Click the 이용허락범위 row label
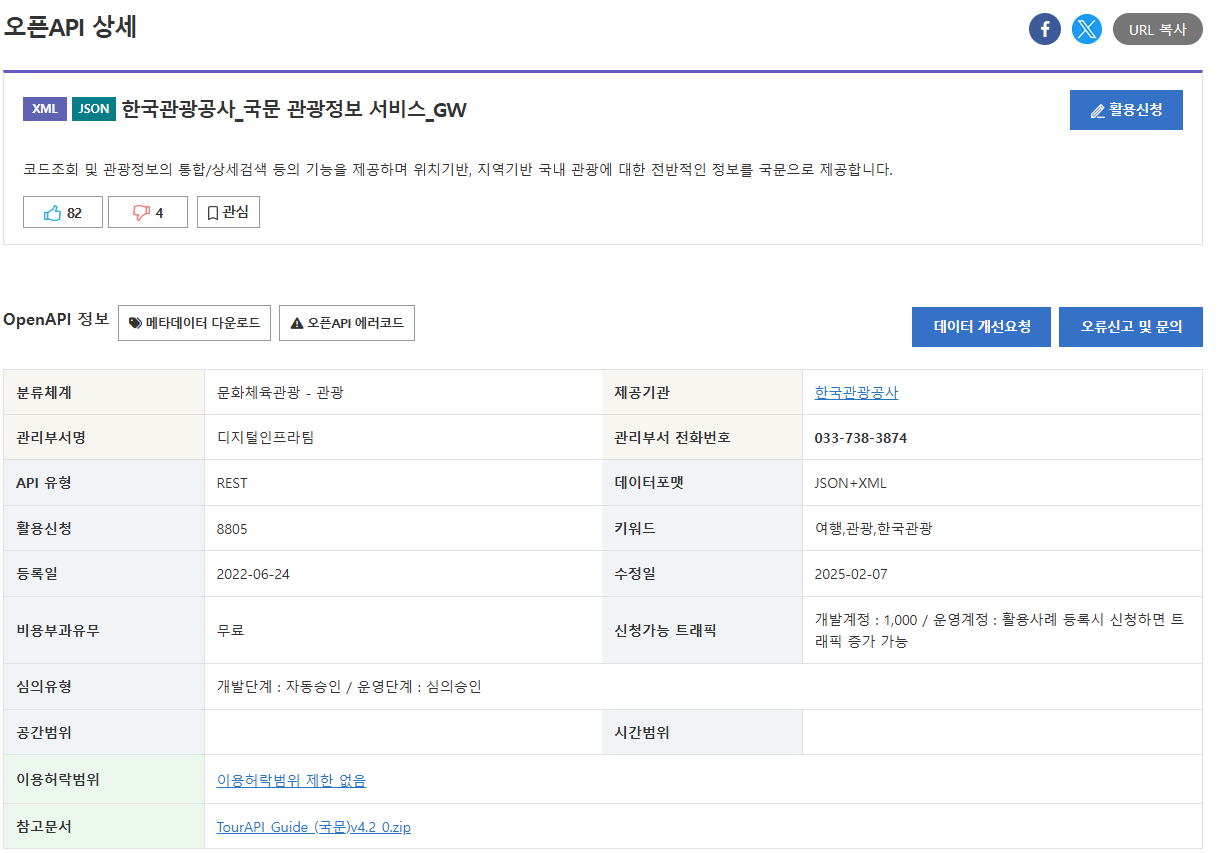This screenshot has height=853, width=1220. (x=58, y=780)
